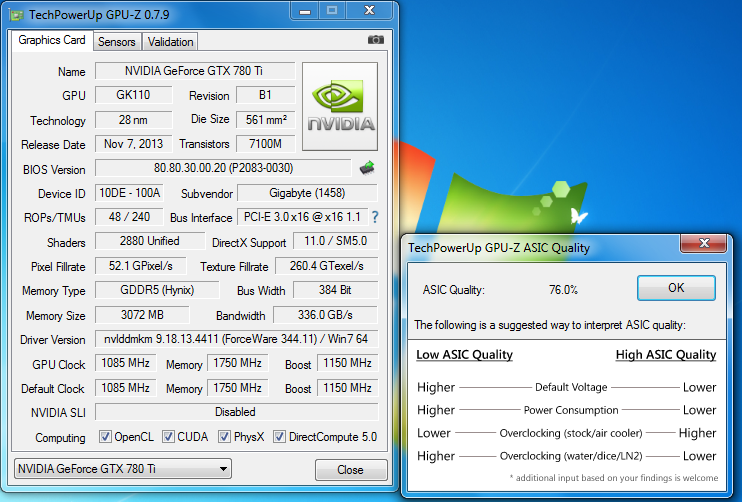The height and width of the screenshot is (502, 742).
Task: Click the Memory Size field 3072 MB
Action: [142, 315]
